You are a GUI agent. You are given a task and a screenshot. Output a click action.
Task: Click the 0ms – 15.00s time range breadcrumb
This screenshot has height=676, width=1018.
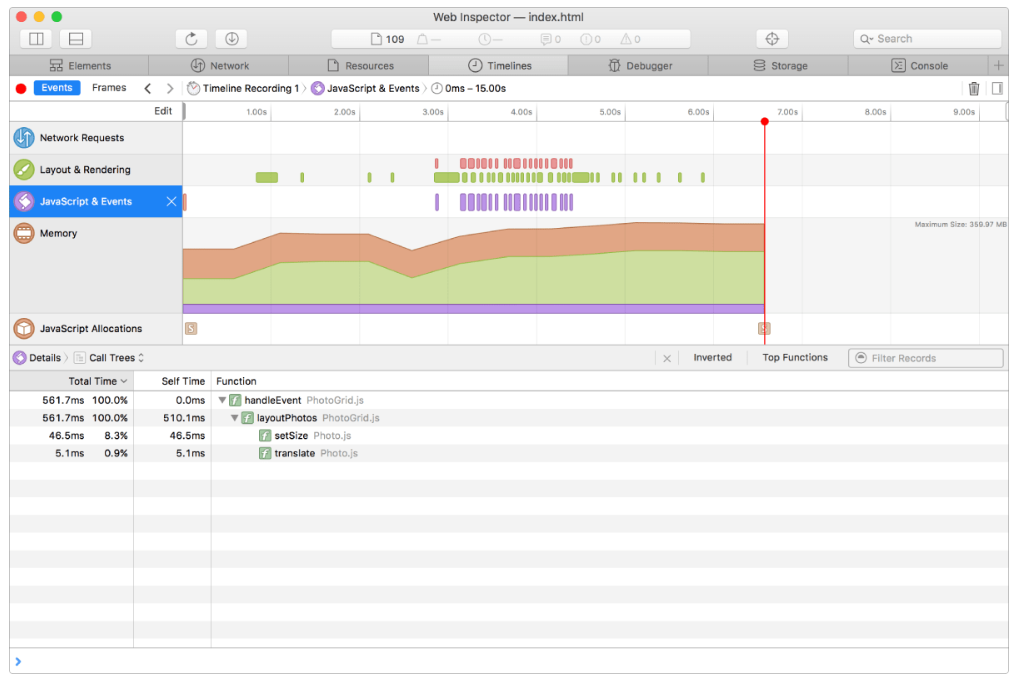point(469,88)
